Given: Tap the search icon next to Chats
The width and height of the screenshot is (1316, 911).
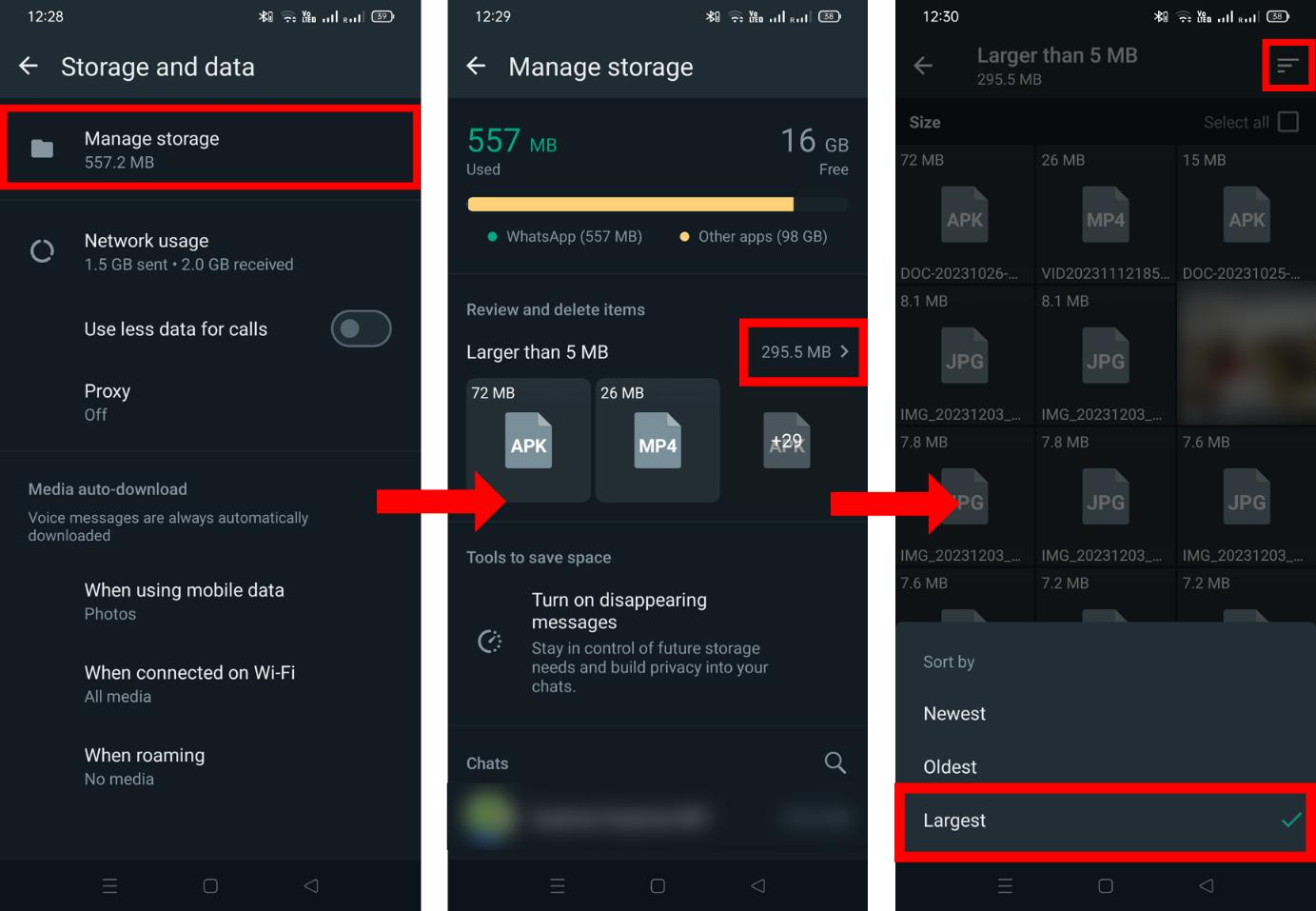Looking at the screenshot, I should point(835,762).
